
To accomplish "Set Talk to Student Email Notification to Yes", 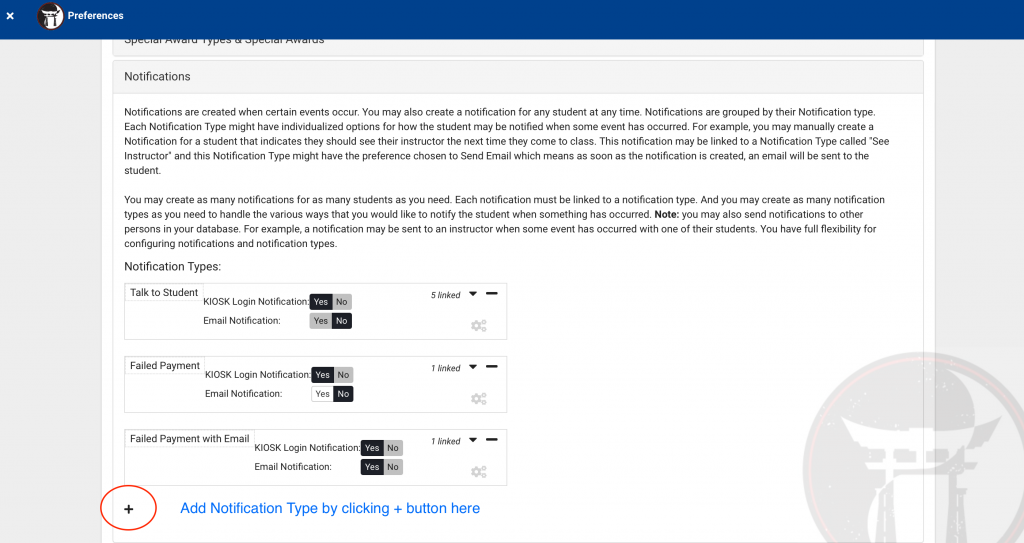I will (x=320, y=321).
